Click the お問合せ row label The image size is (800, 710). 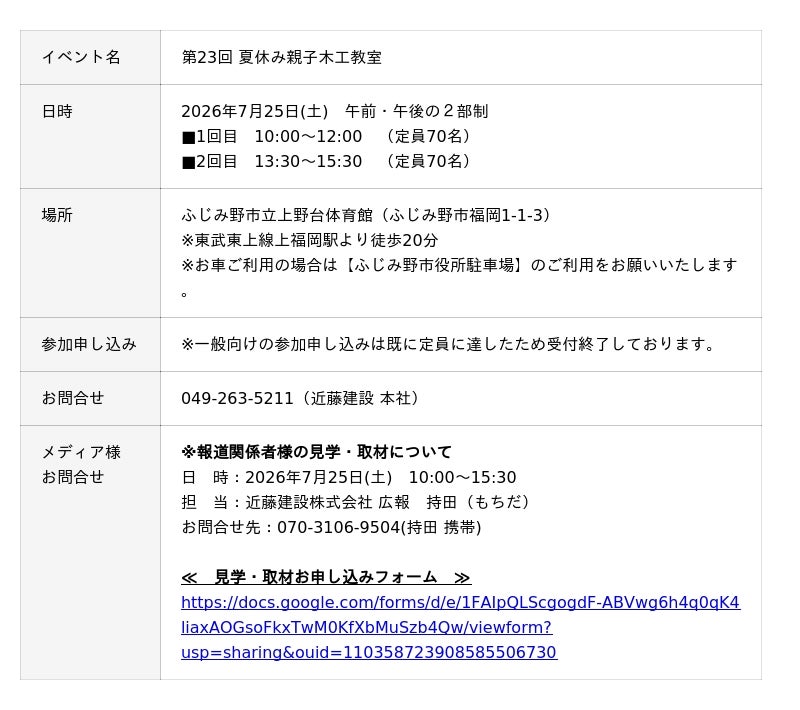73,398
